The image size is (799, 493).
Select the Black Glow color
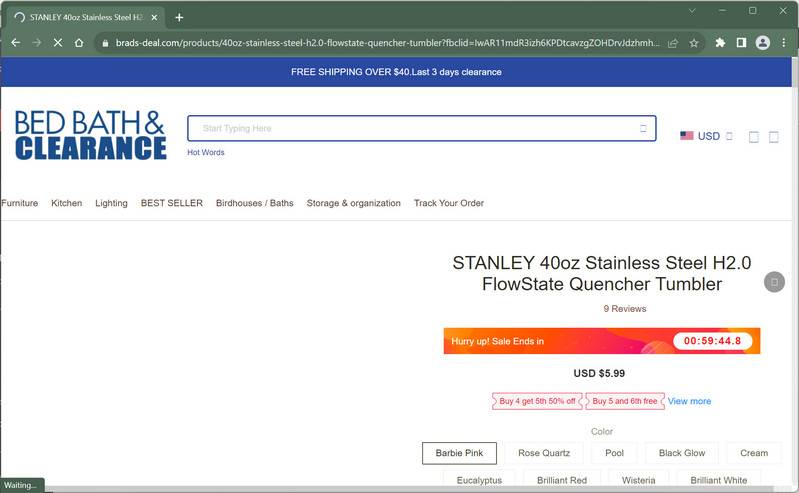pos(682,453)
